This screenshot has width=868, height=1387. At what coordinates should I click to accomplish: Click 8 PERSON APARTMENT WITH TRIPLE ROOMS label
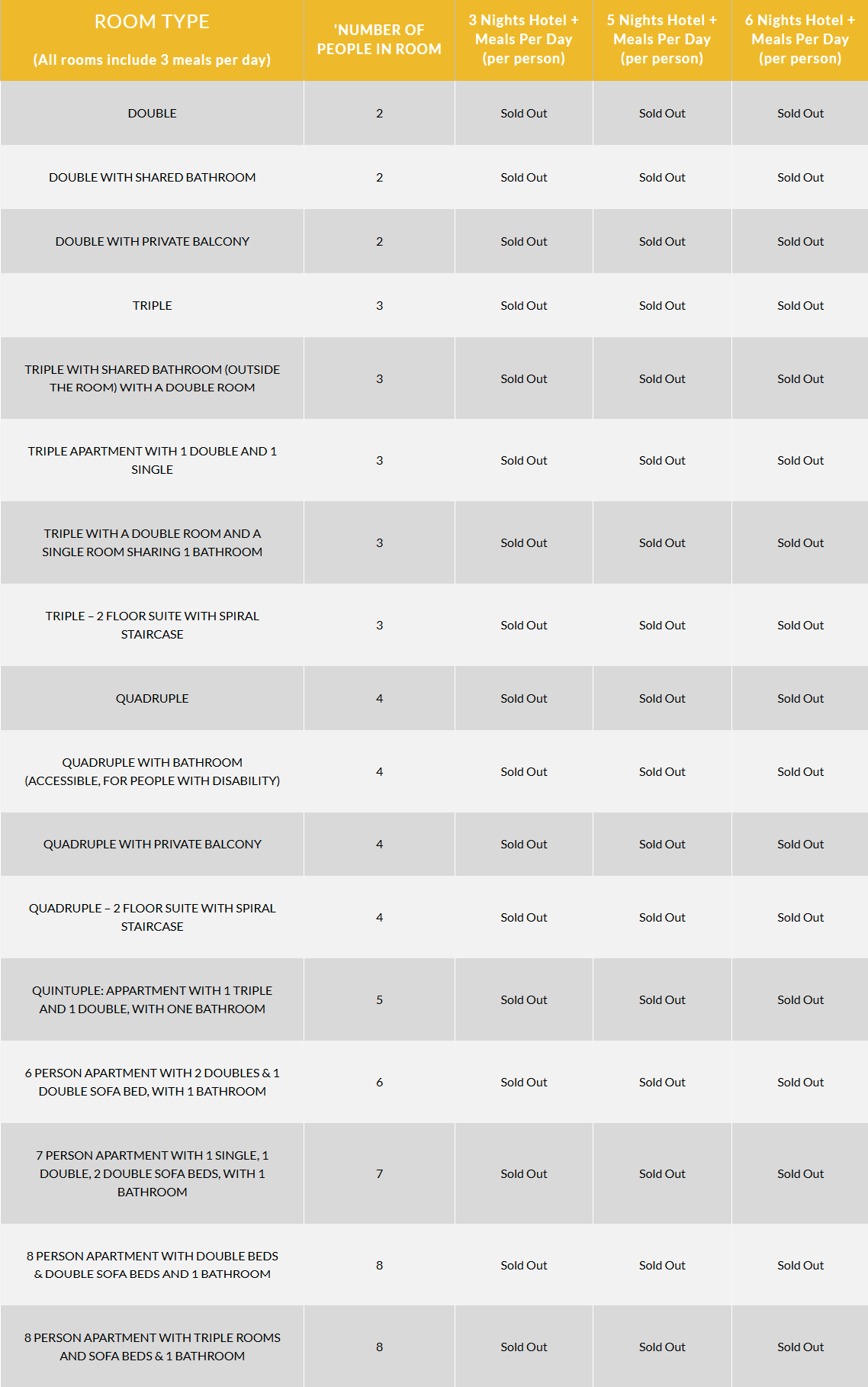tap(152, 1347)
